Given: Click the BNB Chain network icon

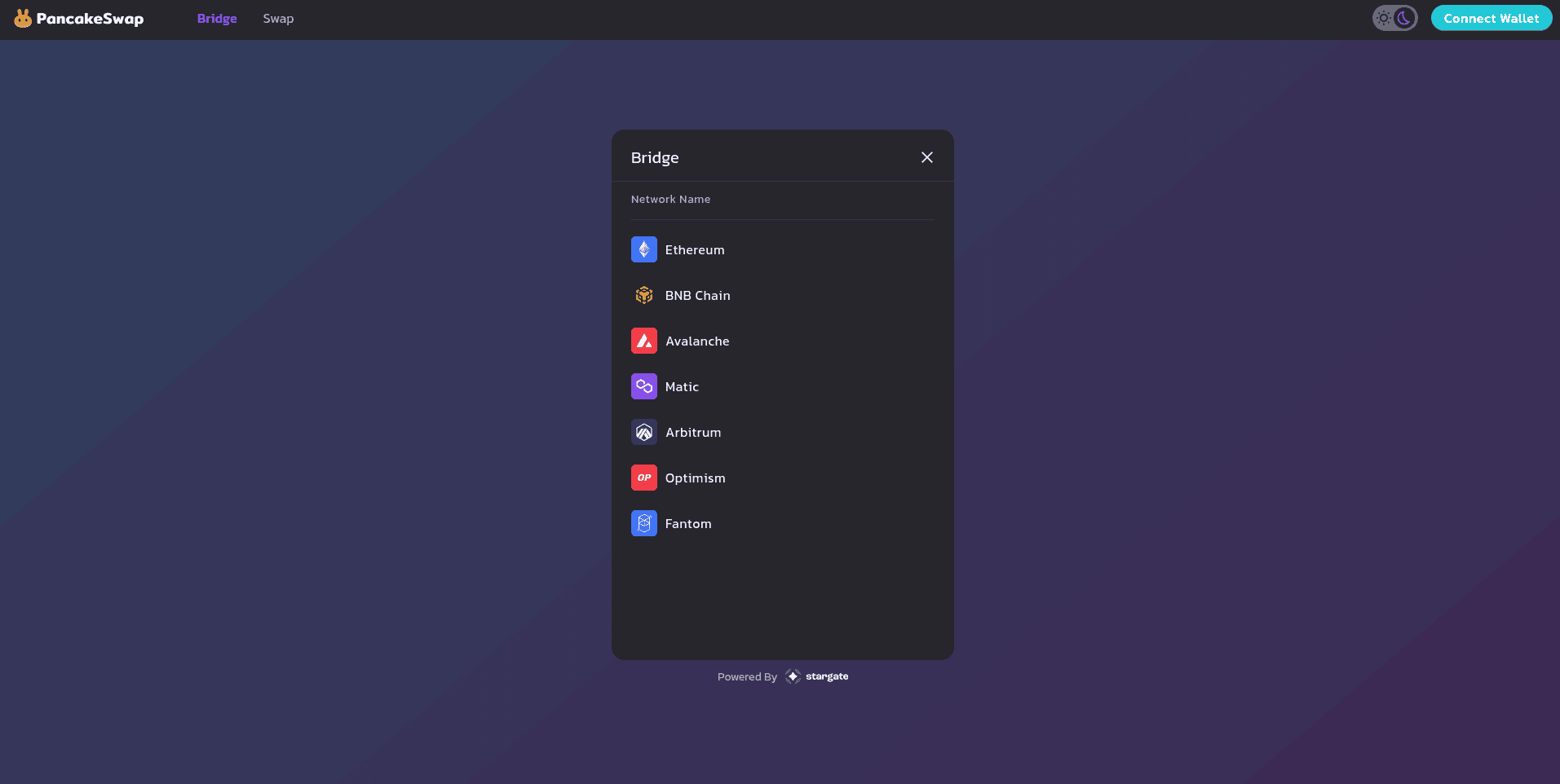Looking at the screenshot, I should (644, 295).
